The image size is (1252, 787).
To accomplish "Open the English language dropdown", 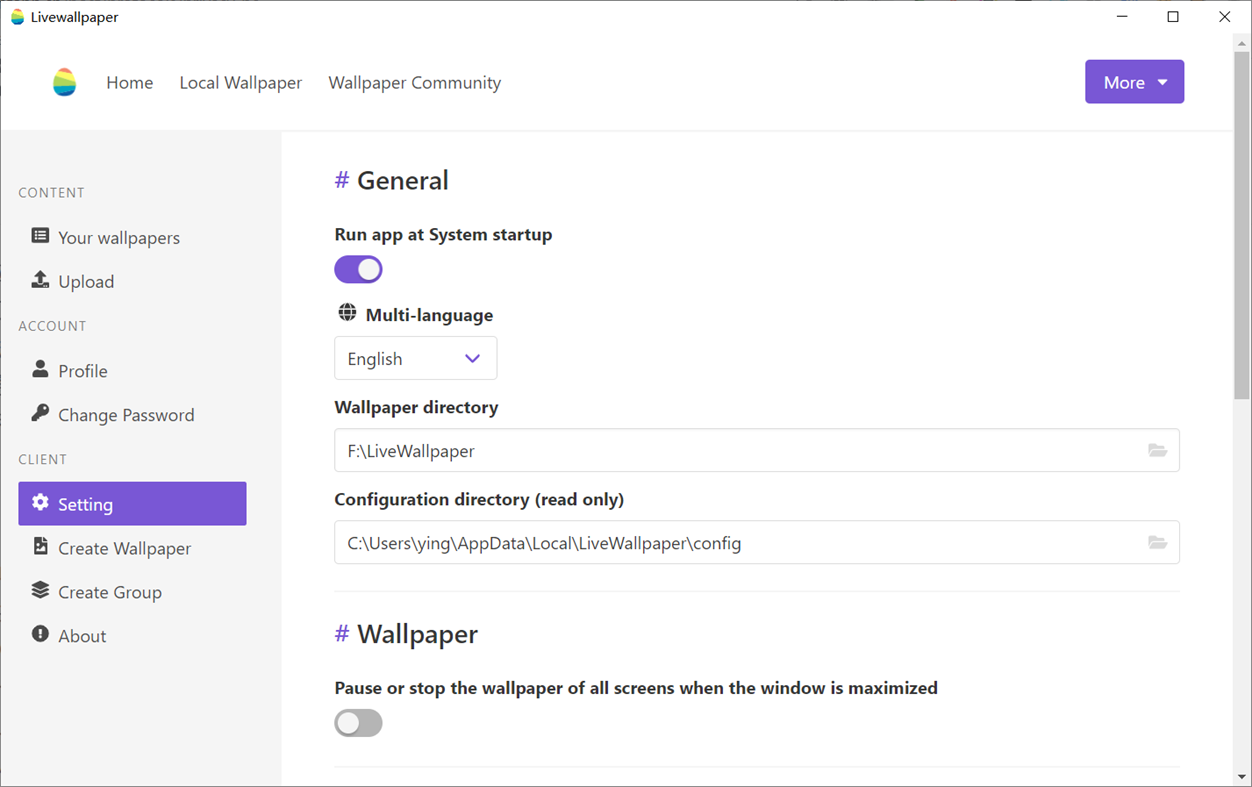I will click(415, 358).
